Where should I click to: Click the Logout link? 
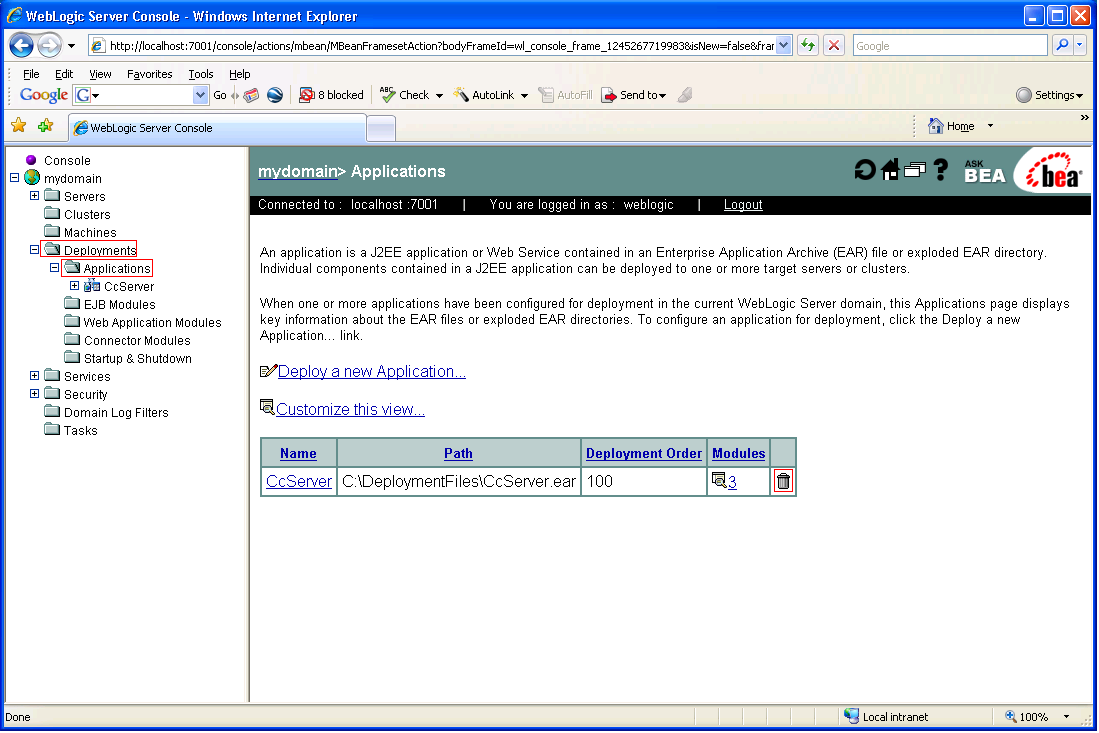click(743, 205)
